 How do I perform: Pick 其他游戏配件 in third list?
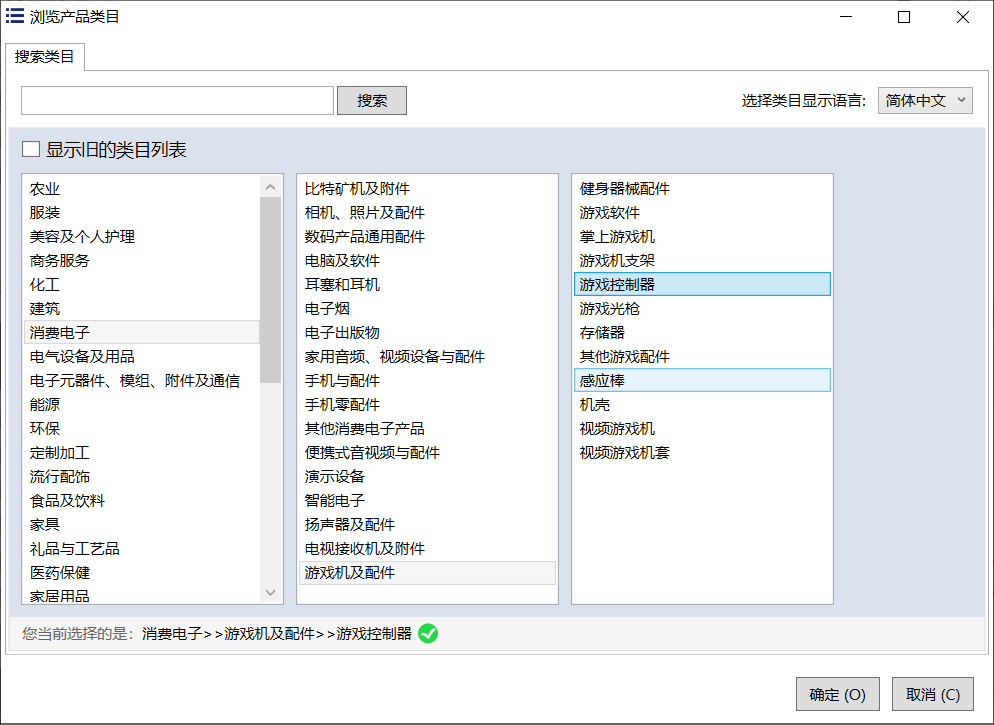[702, 357]
